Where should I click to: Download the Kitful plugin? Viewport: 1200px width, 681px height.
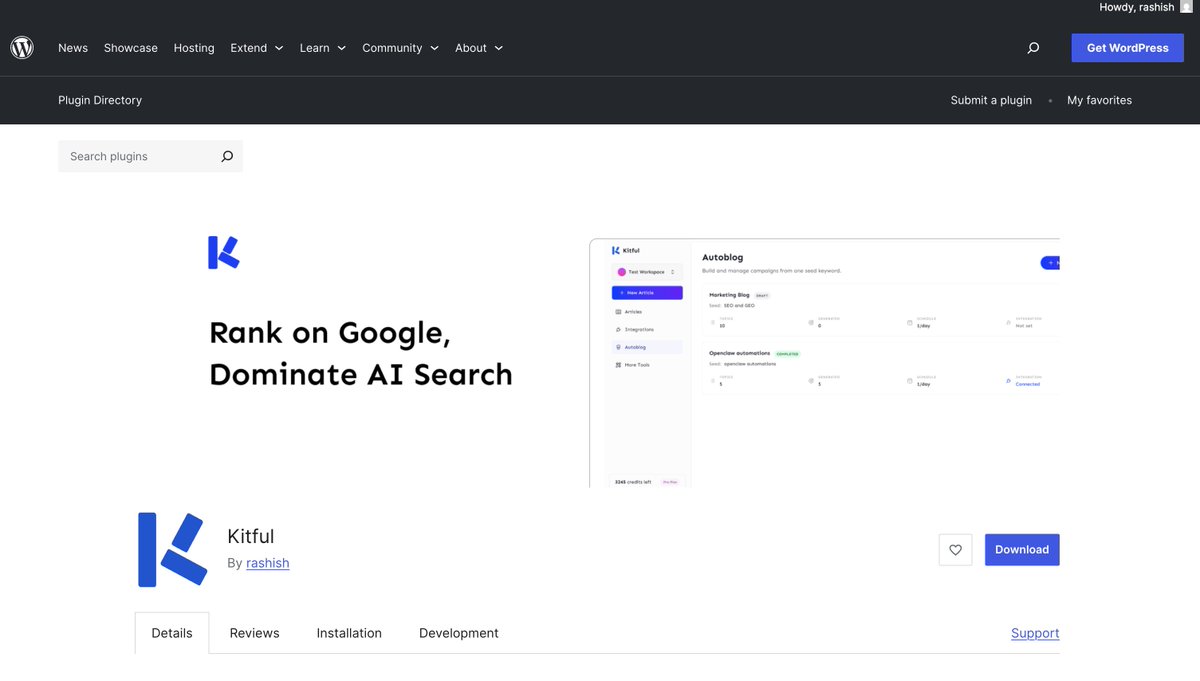(x=1022, y=550)
